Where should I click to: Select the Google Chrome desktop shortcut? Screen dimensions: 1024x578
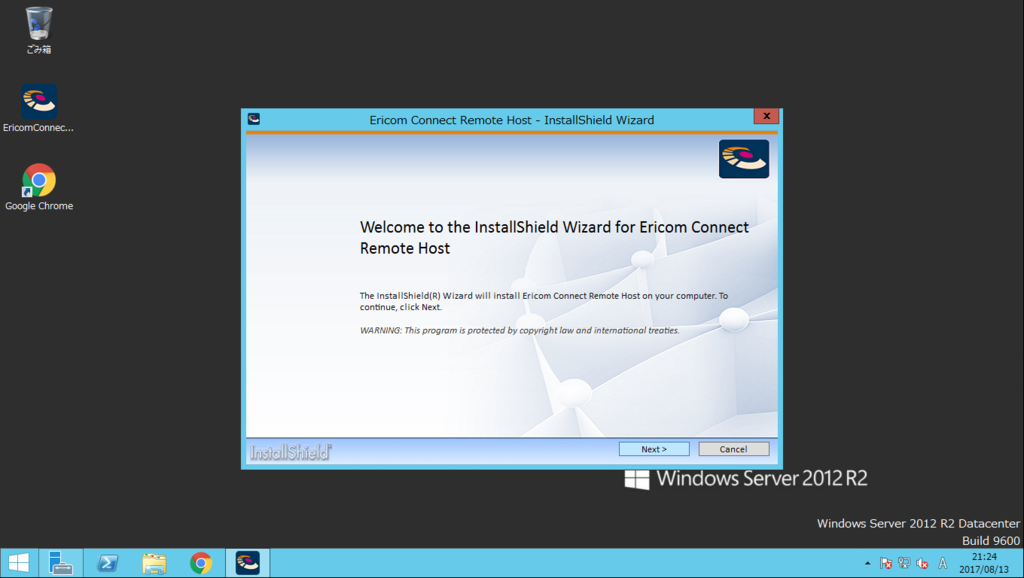39,187
